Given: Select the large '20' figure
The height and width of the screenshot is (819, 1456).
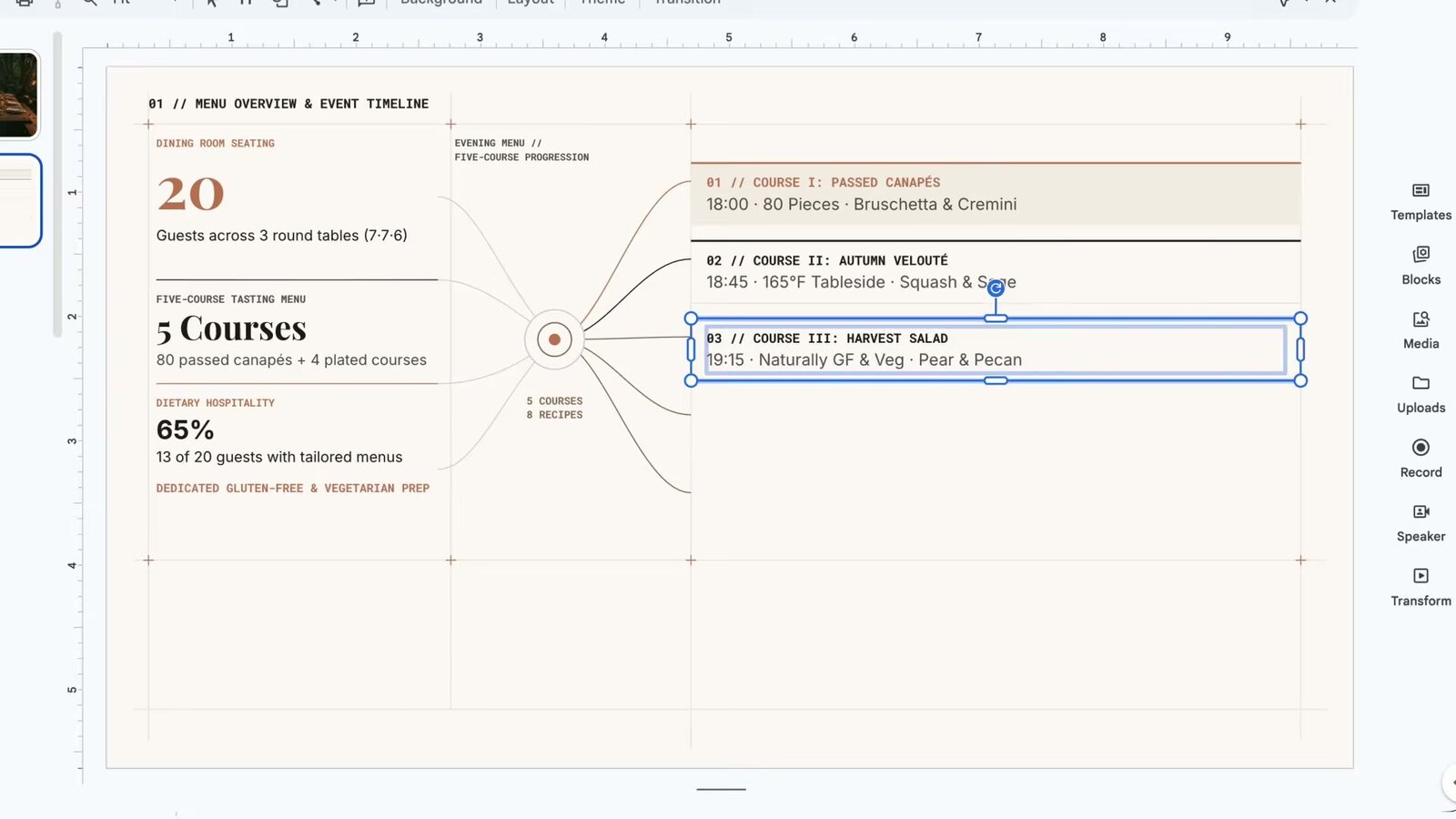Looking at the screenshot, I should [x=190, y=193].
